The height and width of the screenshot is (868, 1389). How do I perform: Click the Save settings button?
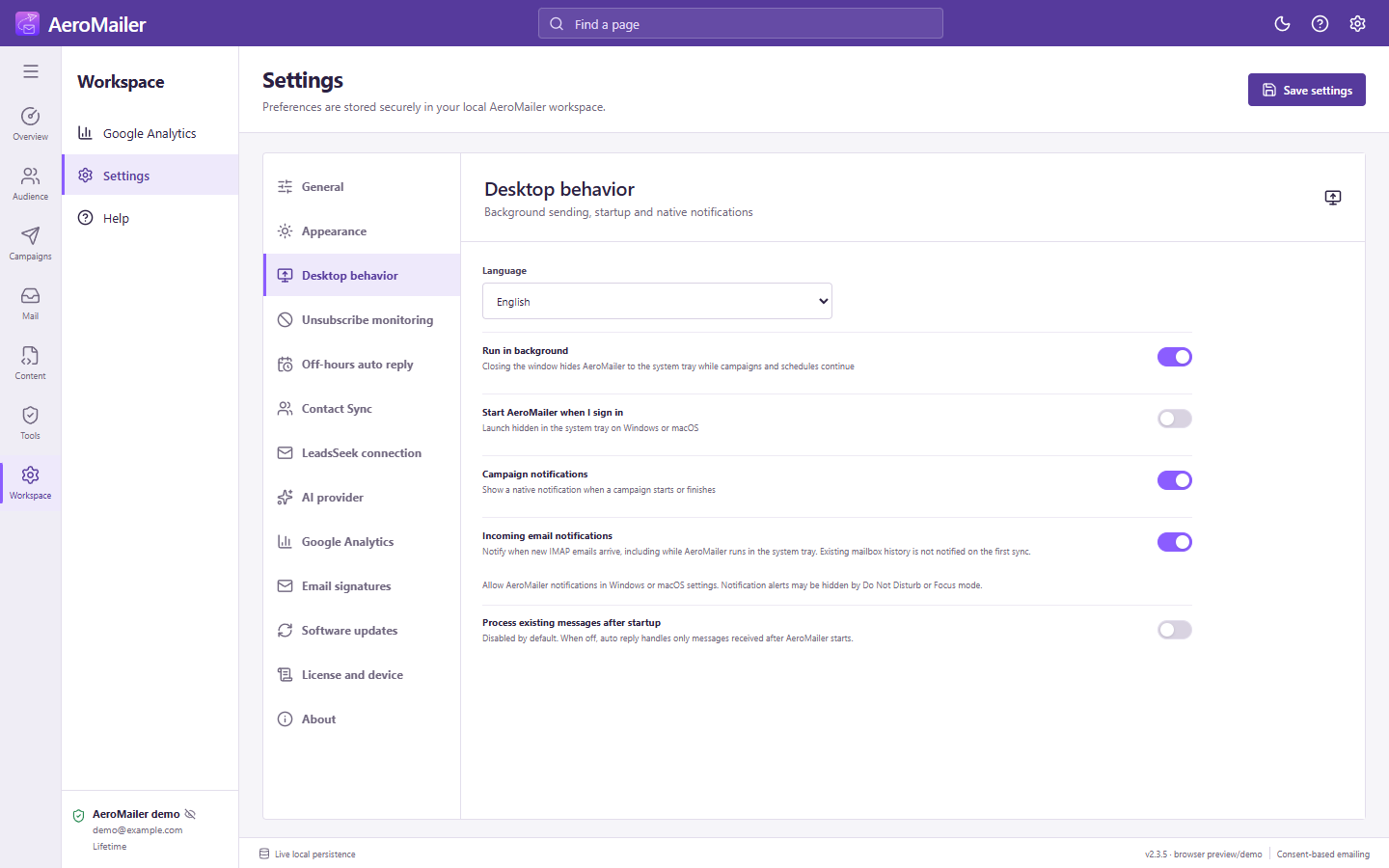pos(1307,90)
